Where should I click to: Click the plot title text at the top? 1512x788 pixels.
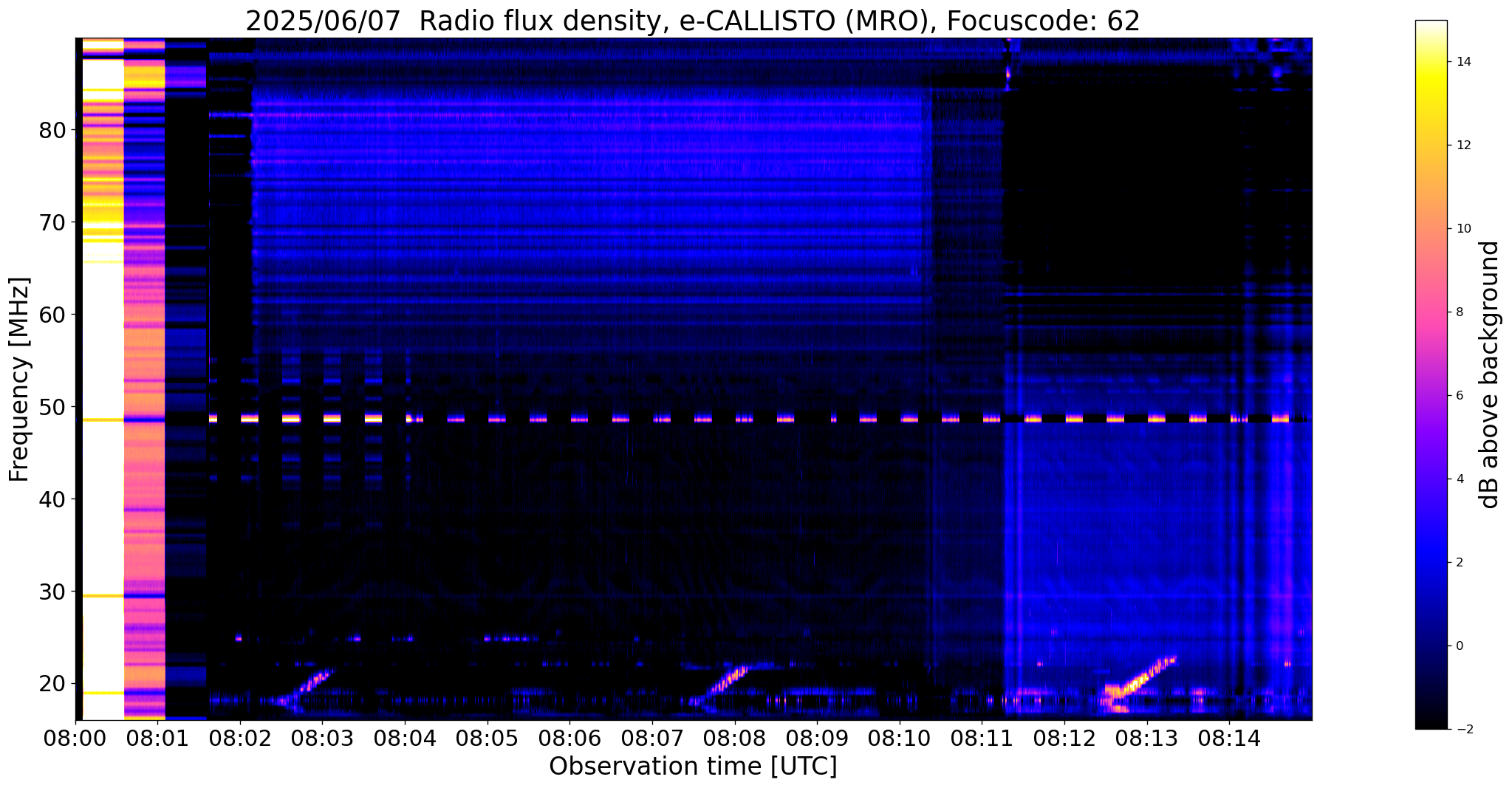[692, 21]
